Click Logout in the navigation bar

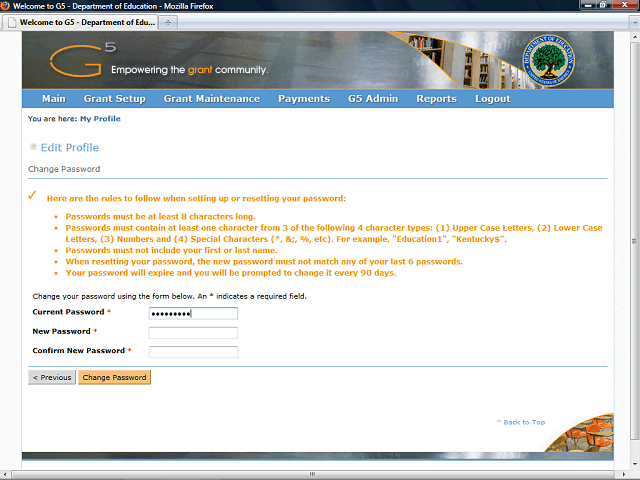493,99
